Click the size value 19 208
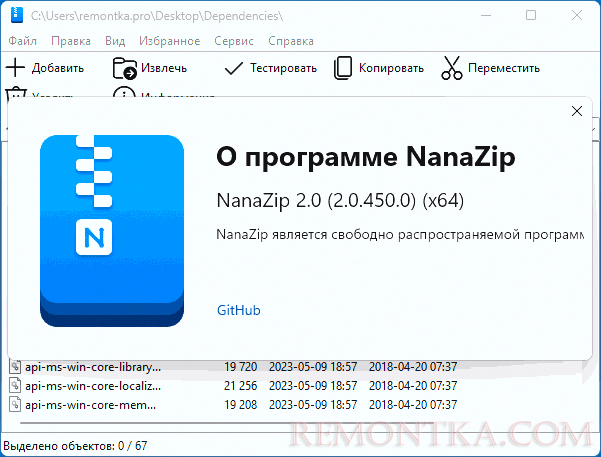 pyautogui.click(x=240, y=405)
